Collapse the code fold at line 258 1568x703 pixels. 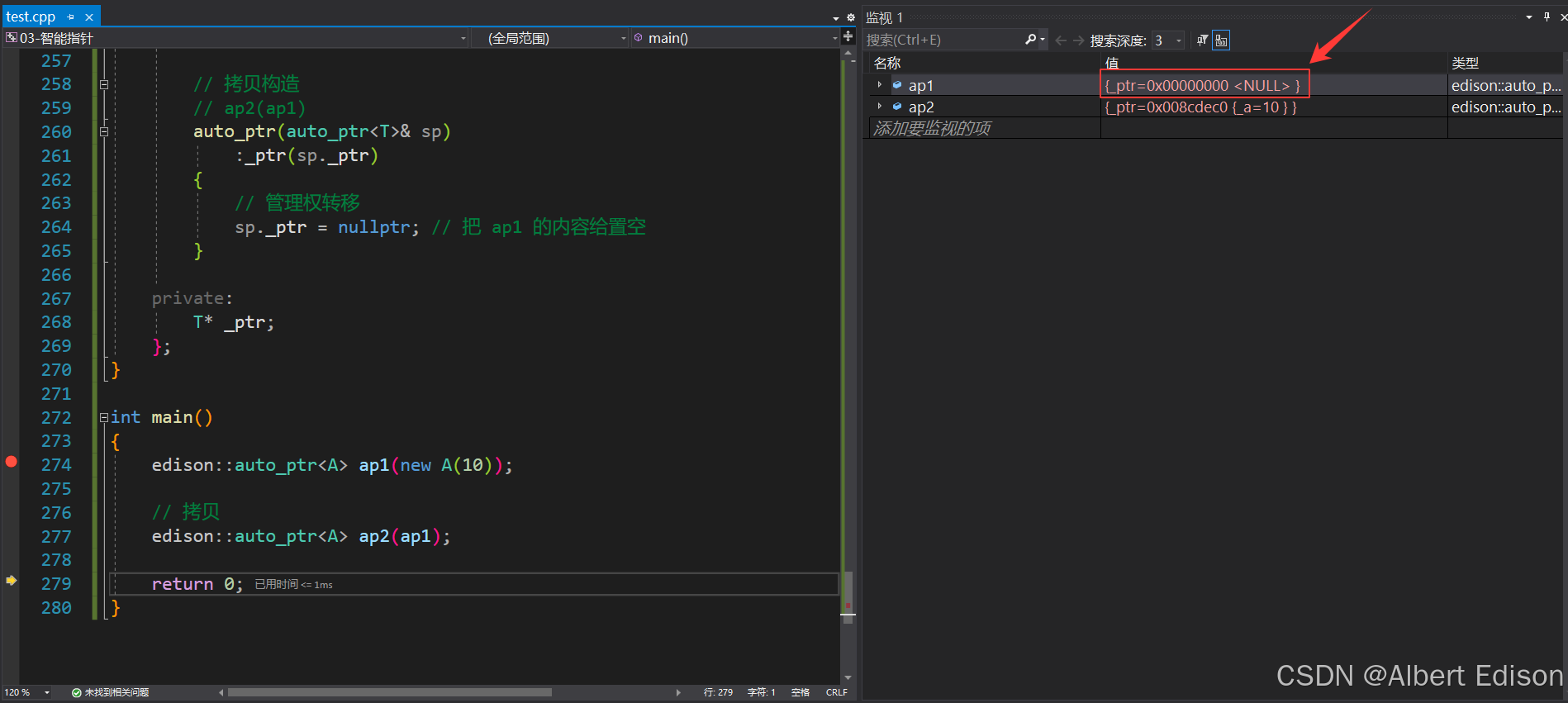point(104,84)
